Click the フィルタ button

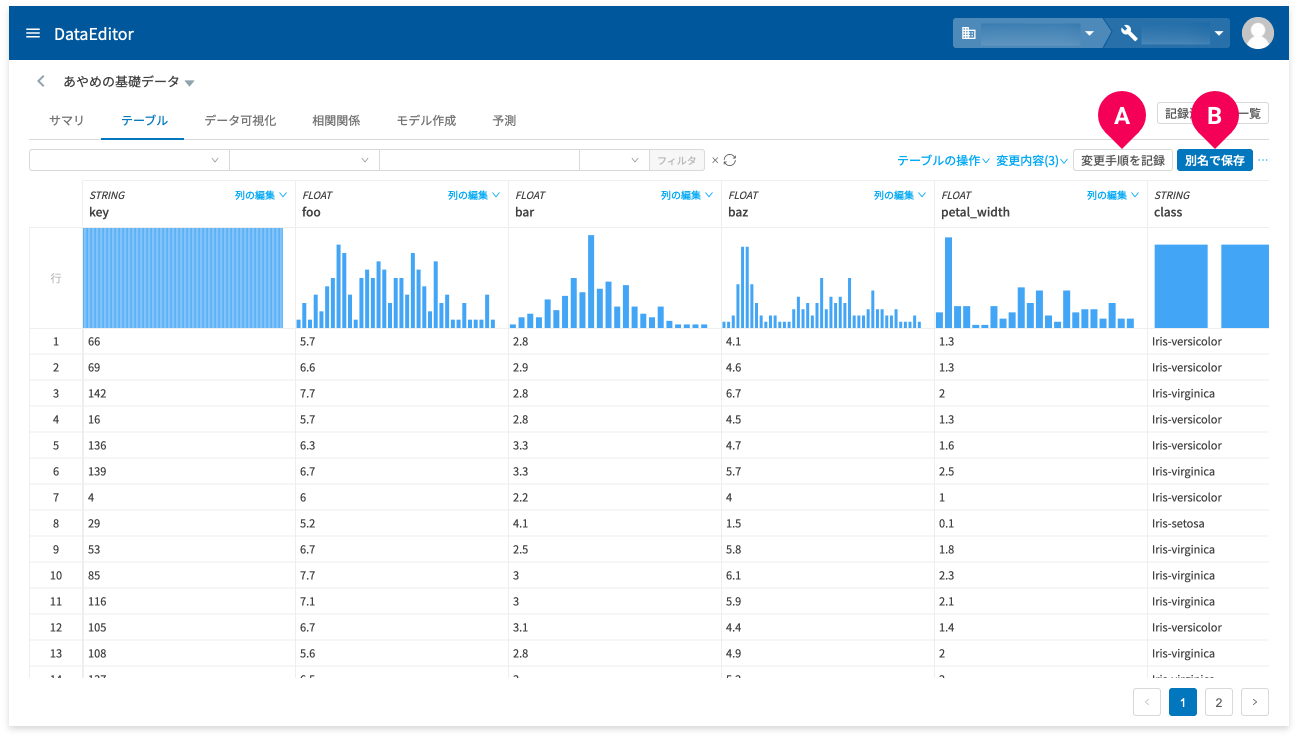pyautogui.click(x=677, y=160)
